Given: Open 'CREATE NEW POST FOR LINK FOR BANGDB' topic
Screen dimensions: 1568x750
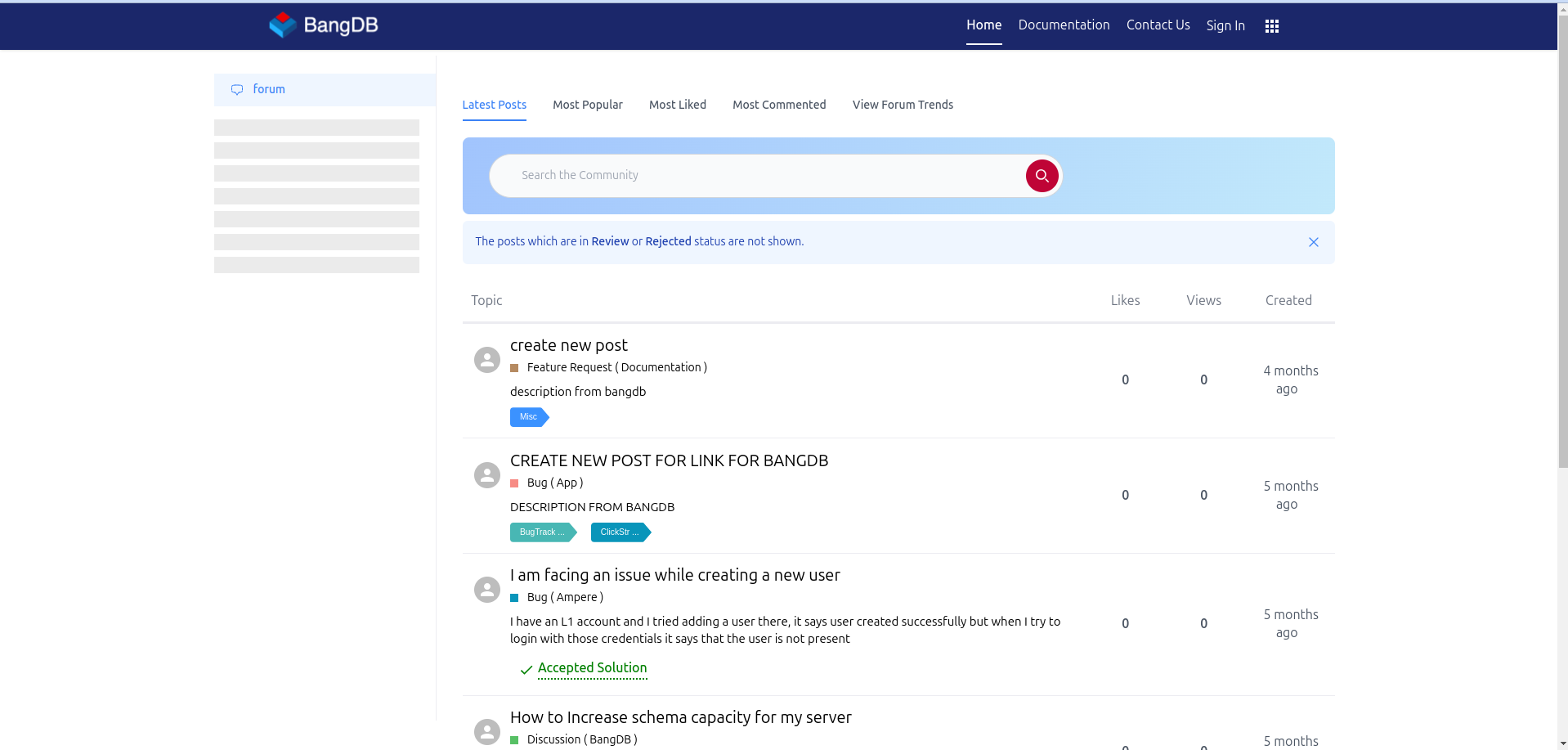Looking at the screenshot, I should (x=669, y=460).
